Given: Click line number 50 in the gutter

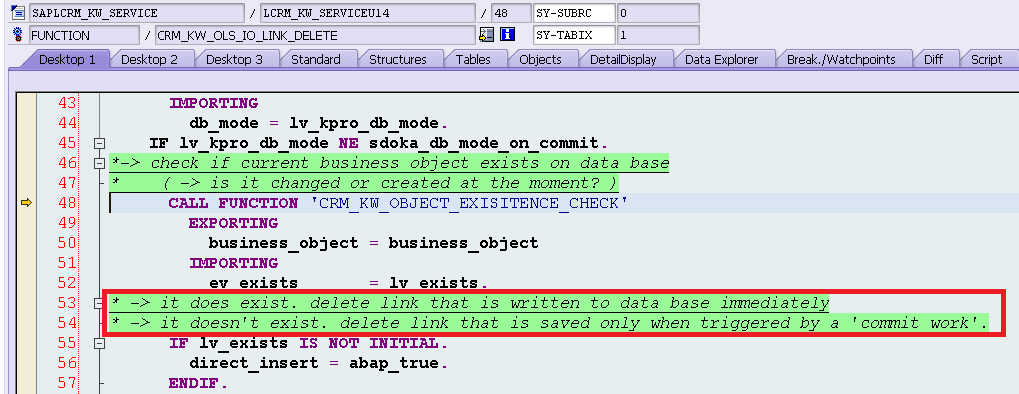Looking at the screenshot, I should coord(67,243).
